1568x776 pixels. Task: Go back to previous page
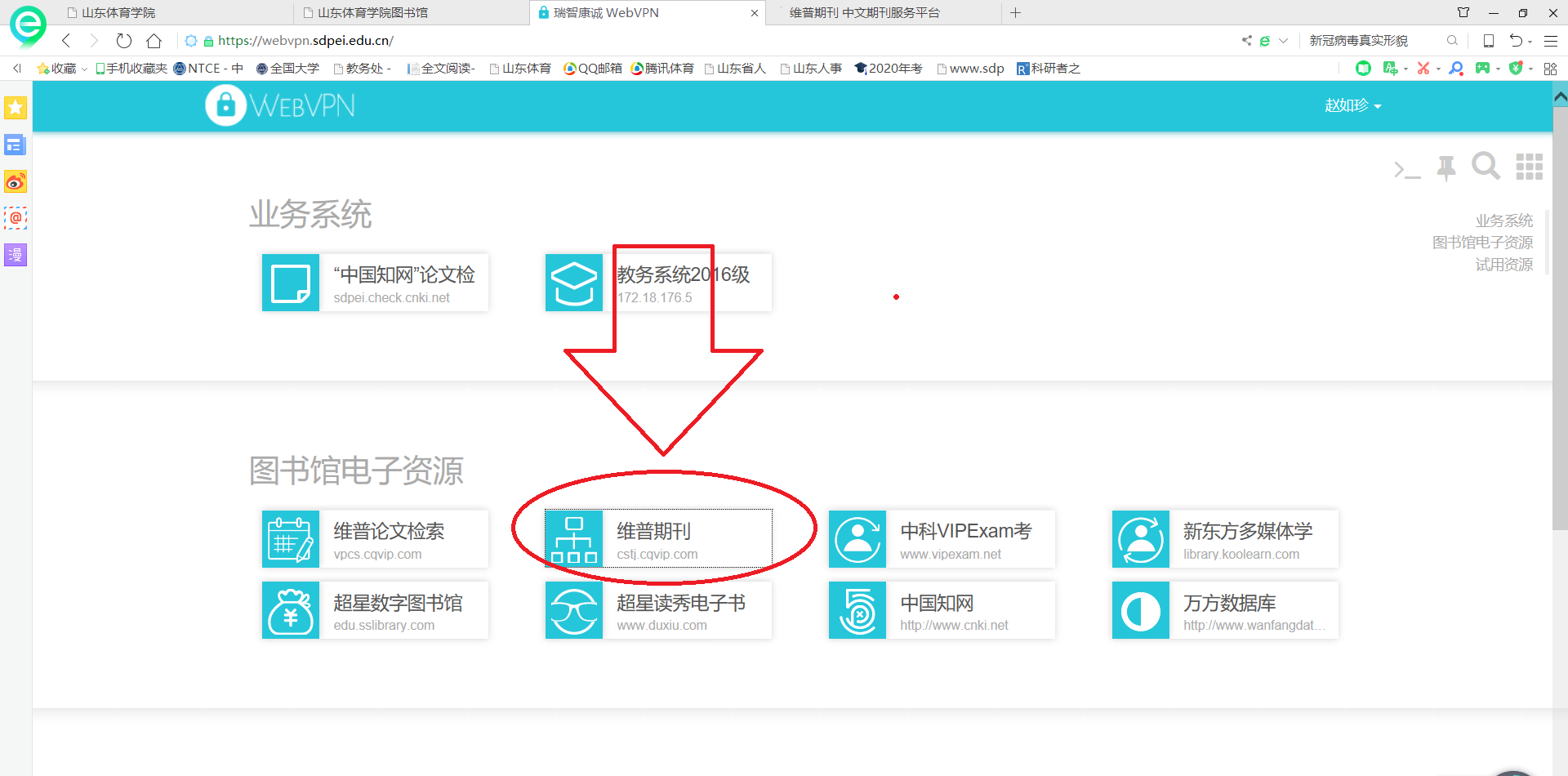coord(66,40)
